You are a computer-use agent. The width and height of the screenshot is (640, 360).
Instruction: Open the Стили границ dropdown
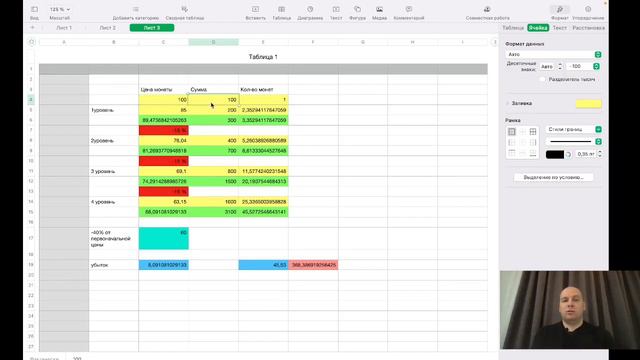click(573, 129)
